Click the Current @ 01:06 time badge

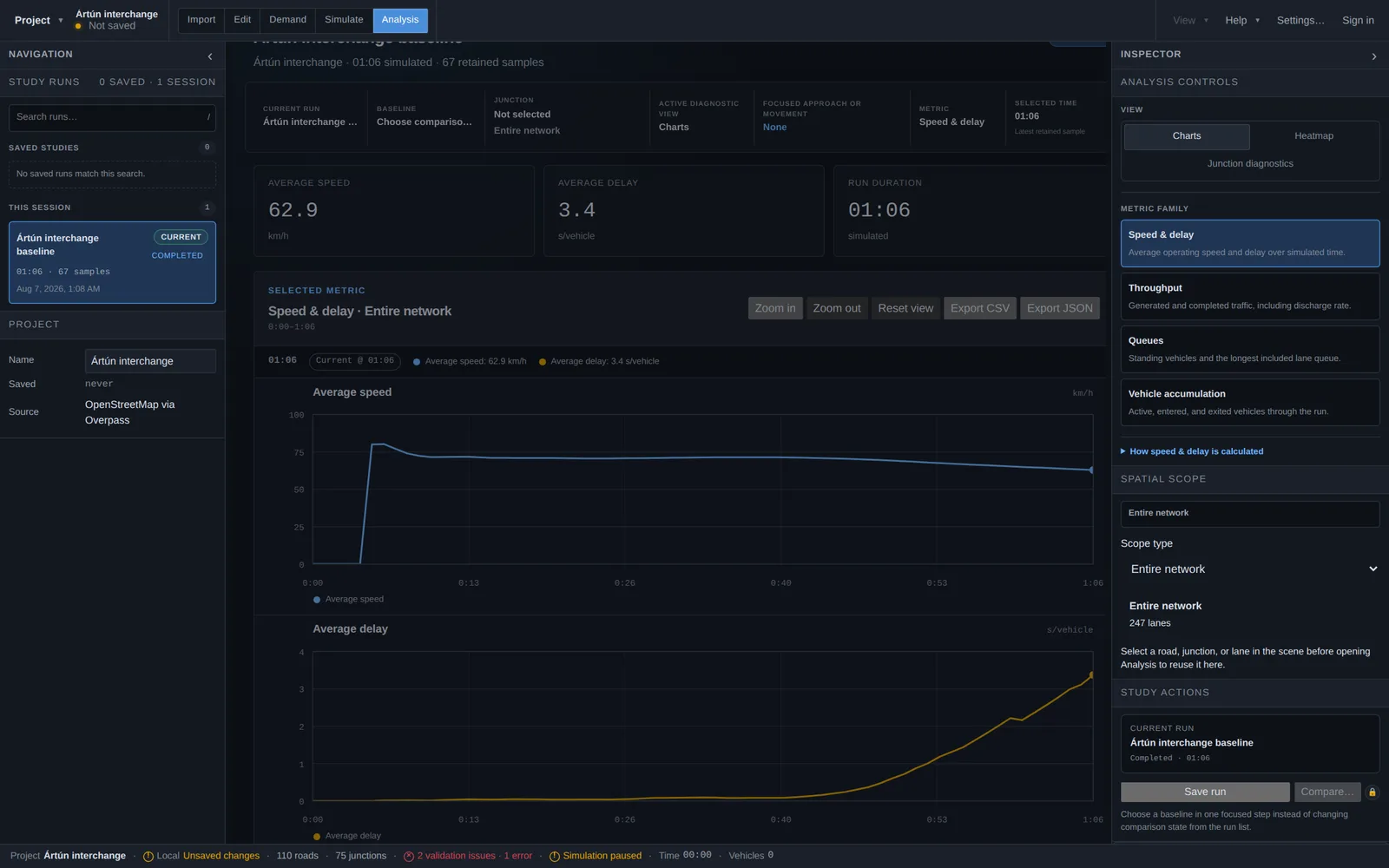coord(354,360)
